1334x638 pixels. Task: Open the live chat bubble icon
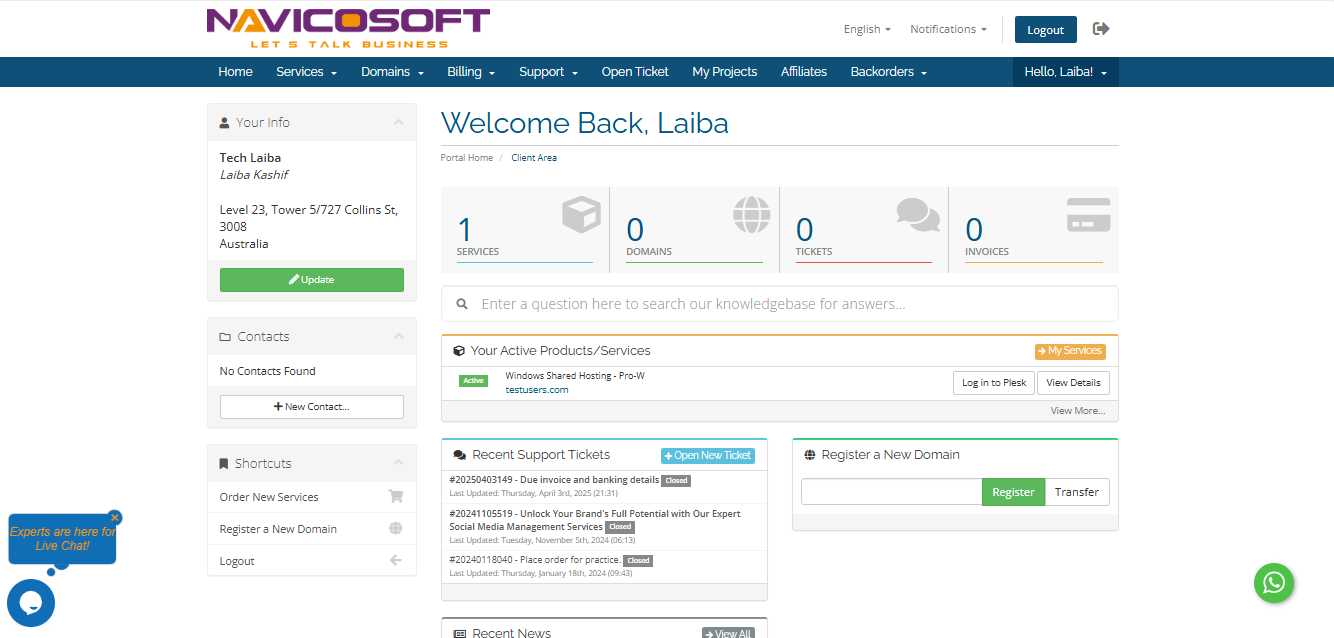pyautogui.click(x=31, y=602)
